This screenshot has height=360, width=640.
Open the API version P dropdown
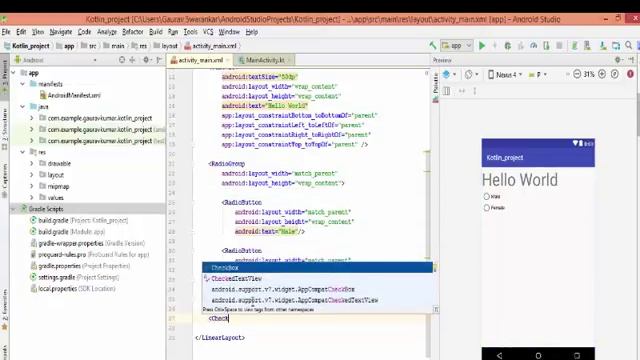pos(538,75)
